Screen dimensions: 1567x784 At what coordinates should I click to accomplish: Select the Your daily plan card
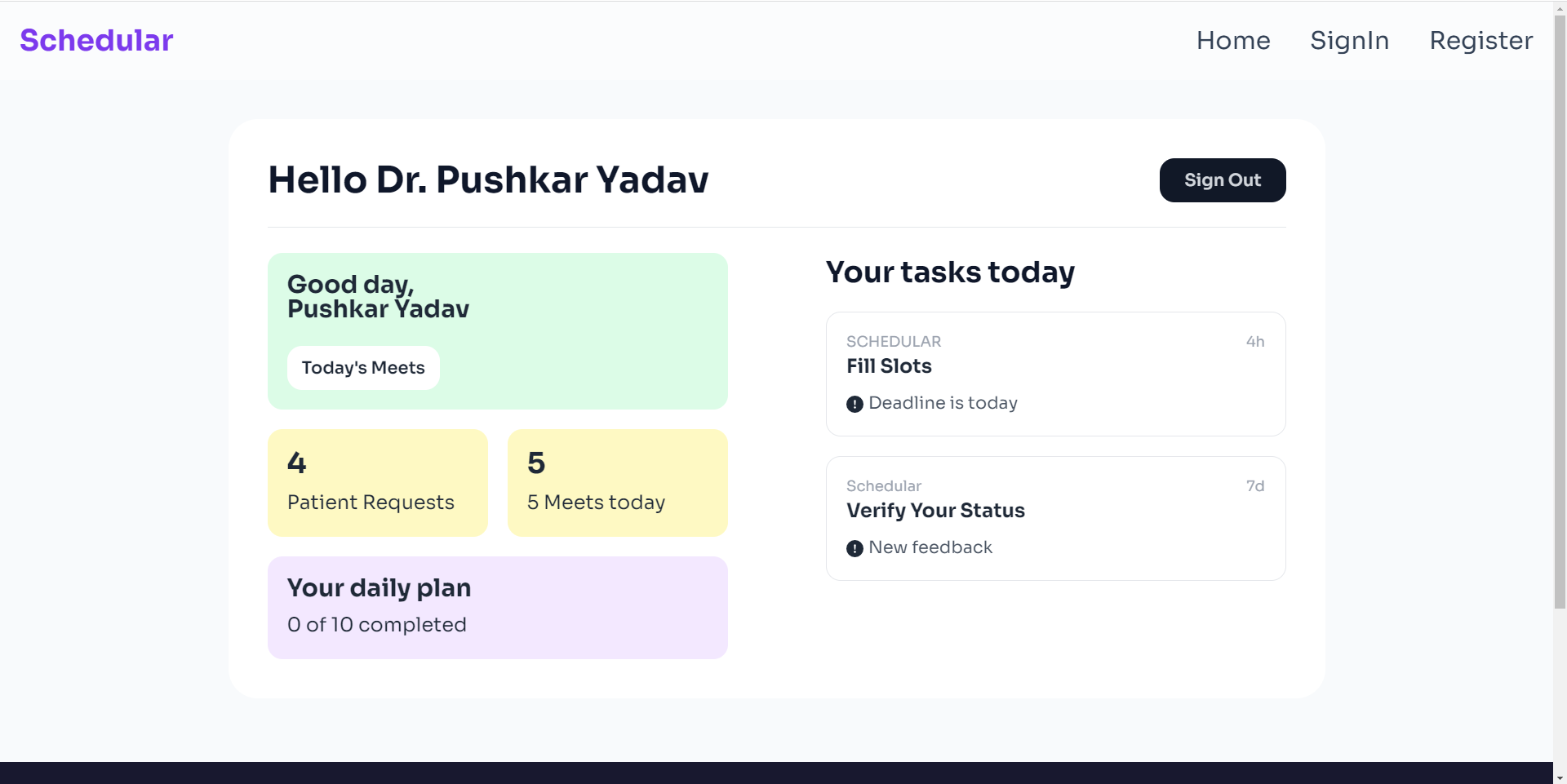(497, 607)
